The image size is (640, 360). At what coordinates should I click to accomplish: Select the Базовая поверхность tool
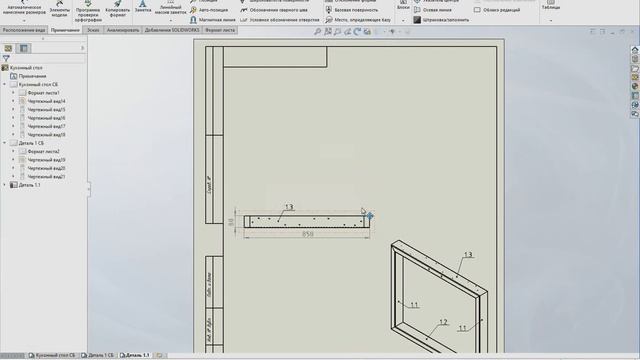tap(351, 10)
